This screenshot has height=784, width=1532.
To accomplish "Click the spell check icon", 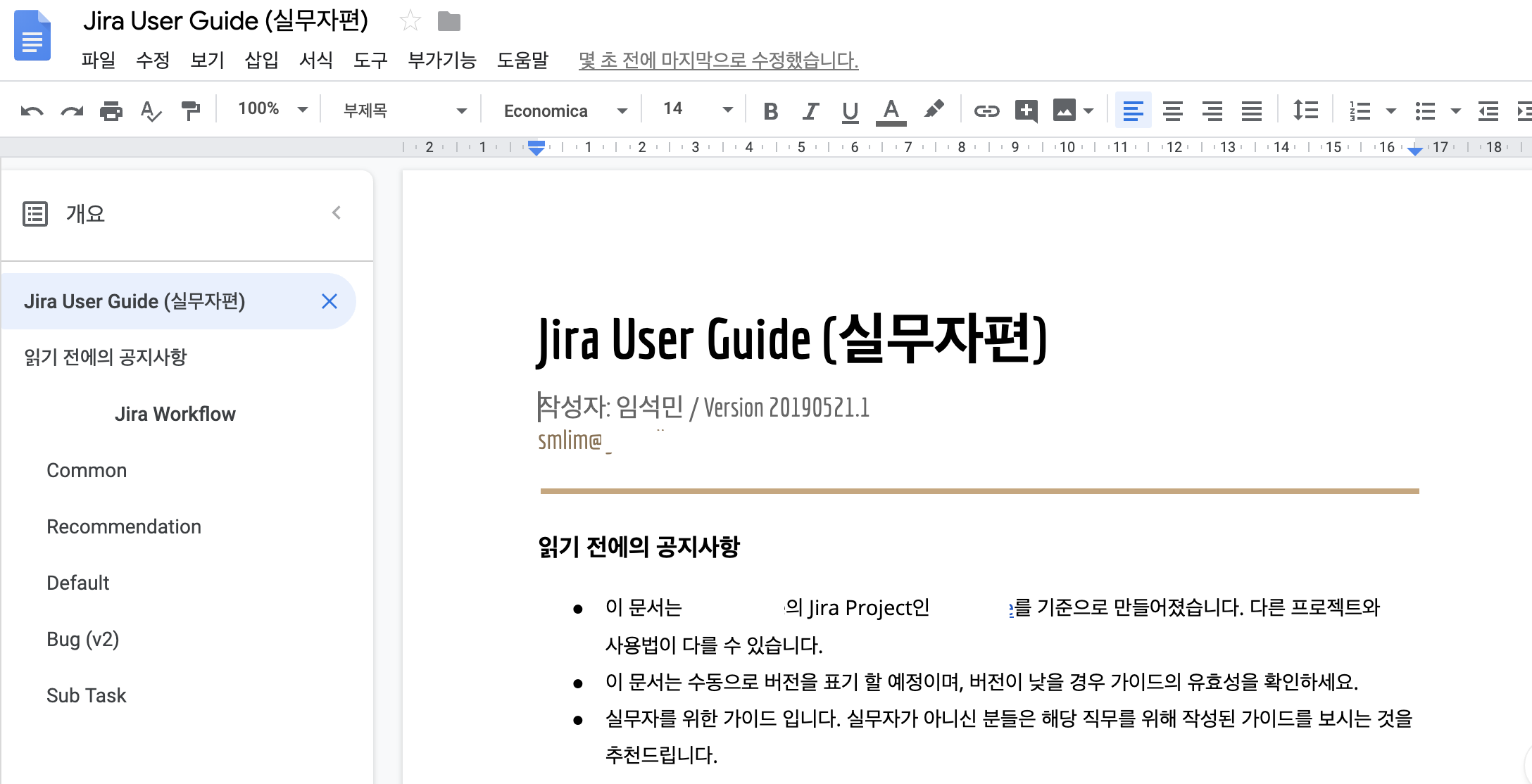I will 151,111.
